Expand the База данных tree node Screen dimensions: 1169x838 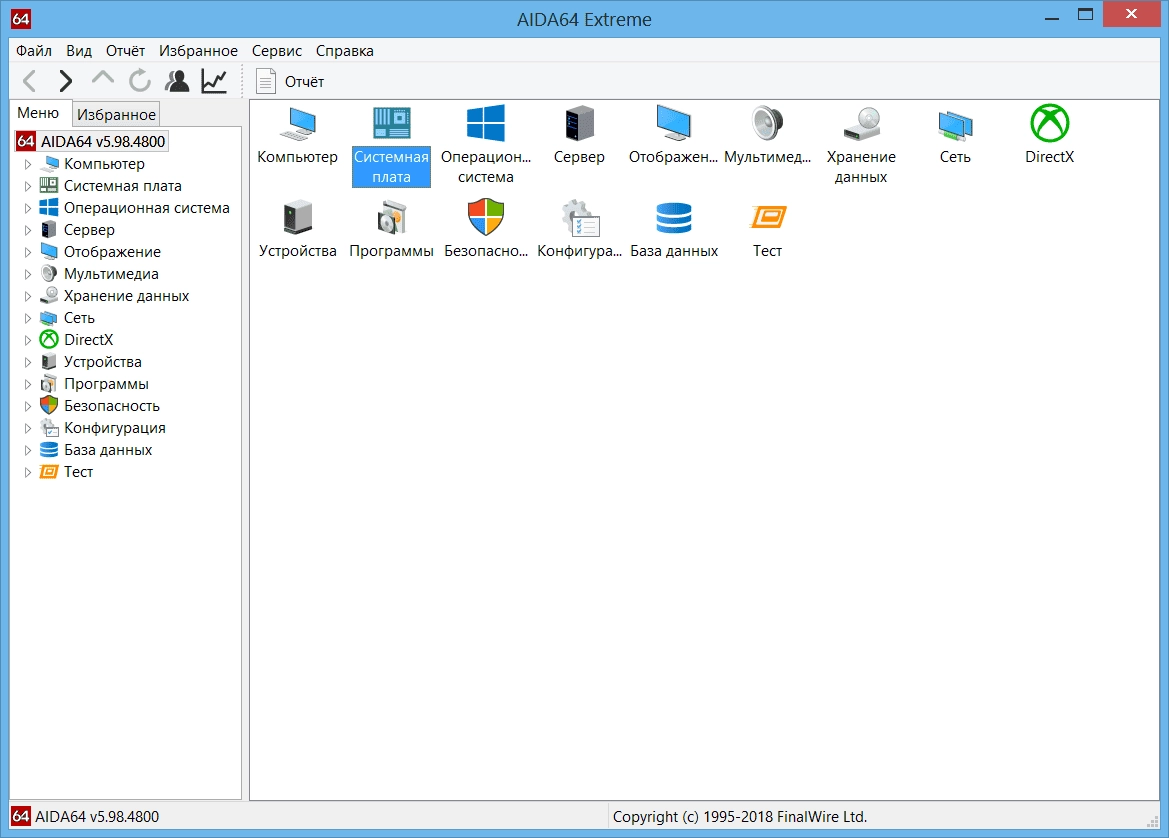(x=28, y=450)
